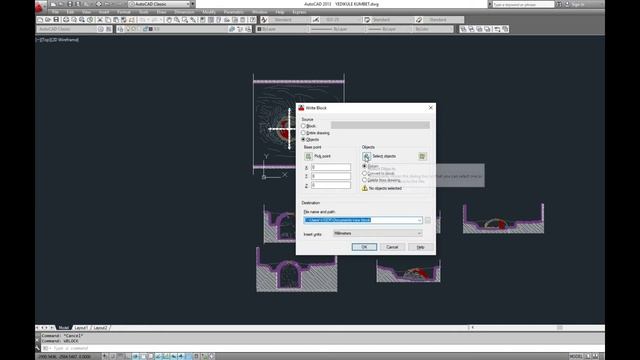
Task: Open the Format menu
Action: [x=124, y=12]
